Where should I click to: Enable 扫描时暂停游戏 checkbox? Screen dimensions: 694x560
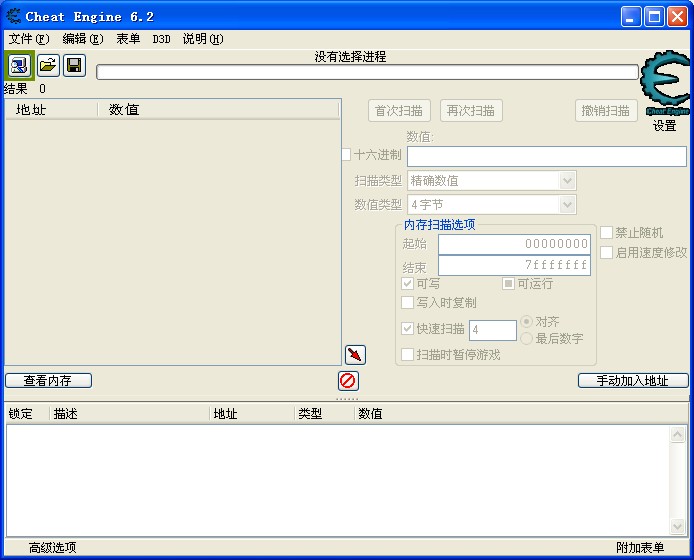(407, 355)
